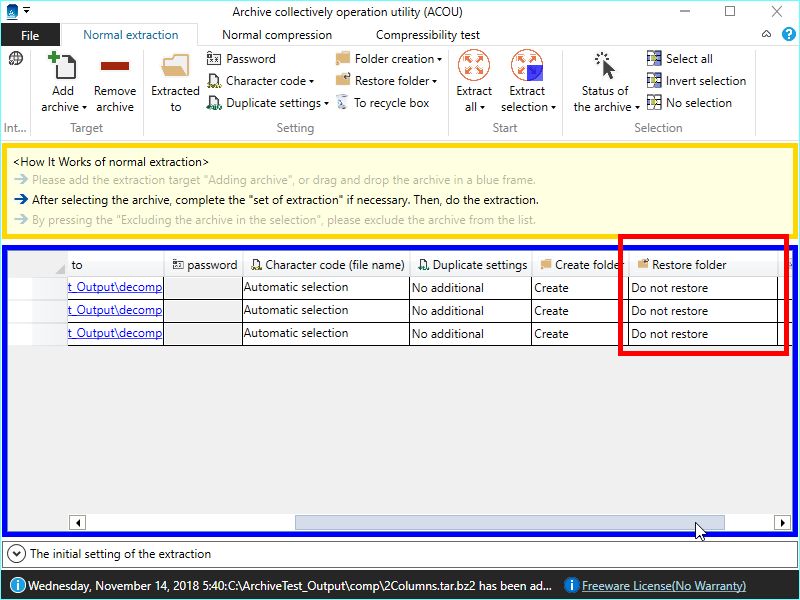
Task: Click the No selection option
Action: coord(689,103)
